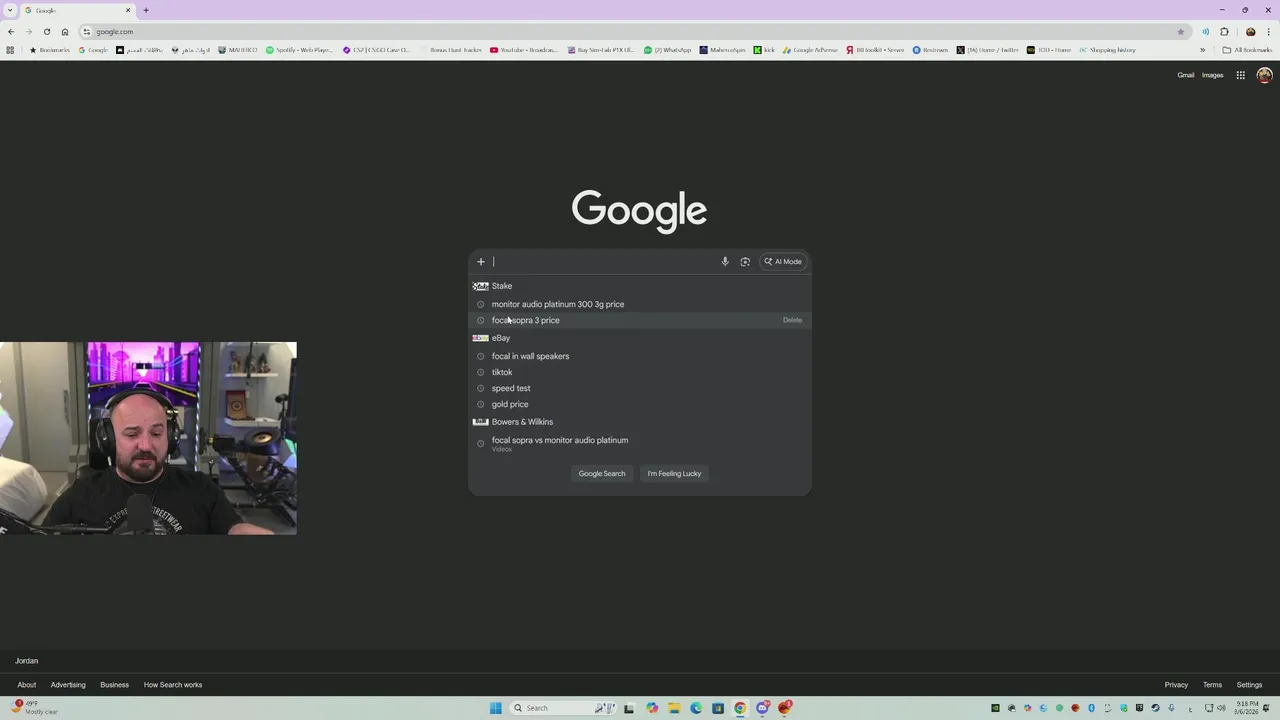The image size is (1280, 720).
Task: Open Chrome profile avatar in toolbar
Action: 1250,32
